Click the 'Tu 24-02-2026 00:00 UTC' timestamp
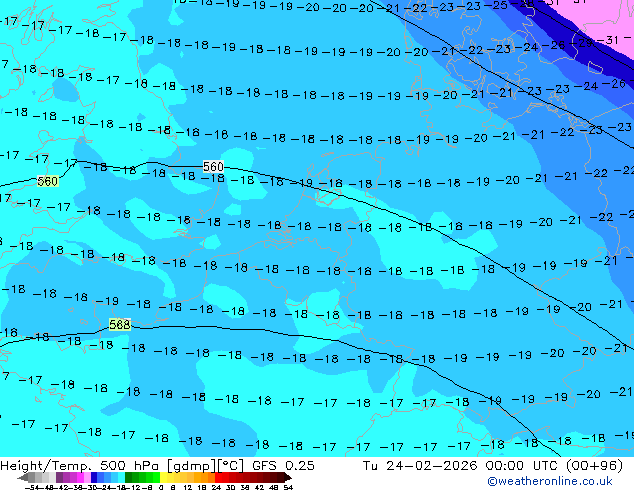 pyautogui.click(x=459, y=466)
